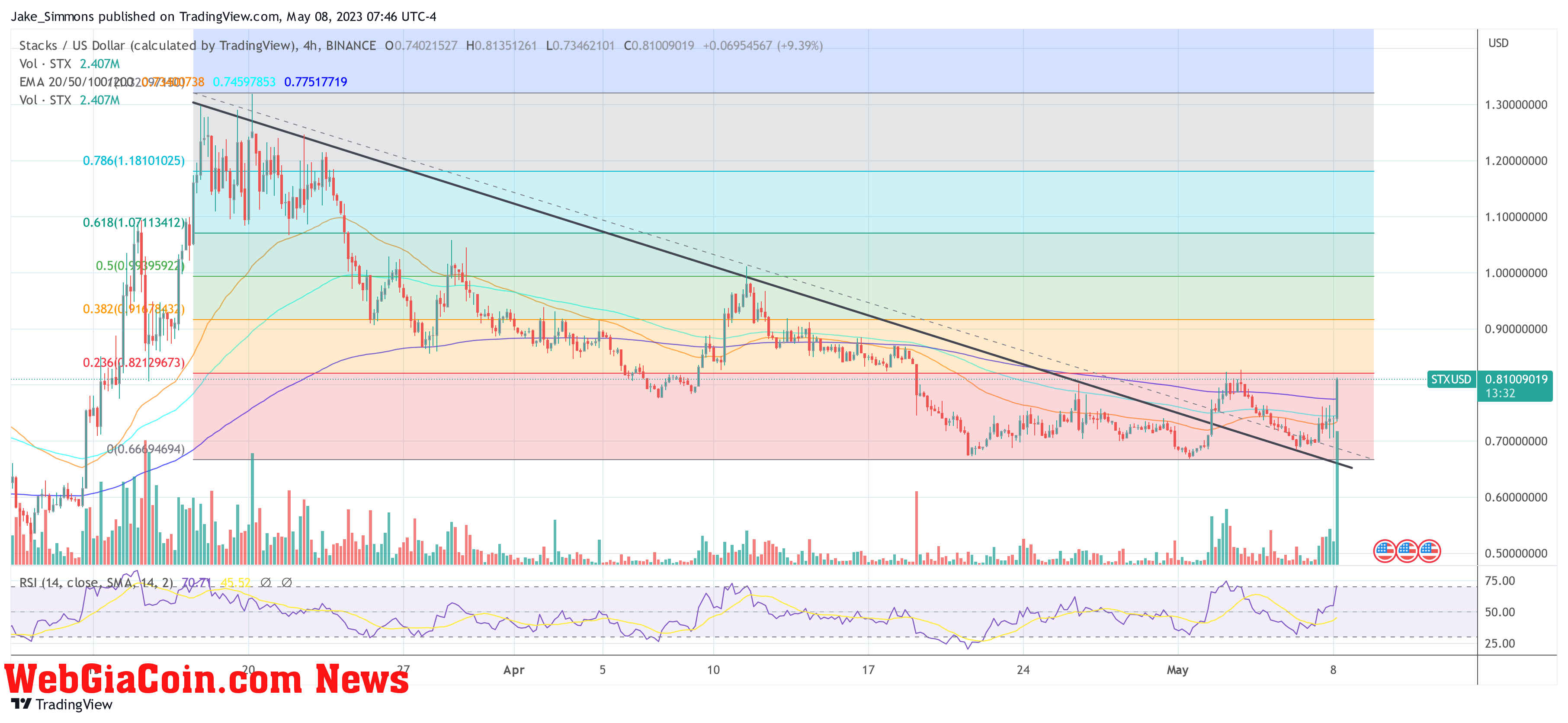Click the rightmost US flag event icon
Screen dimensions: 1568x723
point(1430,551)
